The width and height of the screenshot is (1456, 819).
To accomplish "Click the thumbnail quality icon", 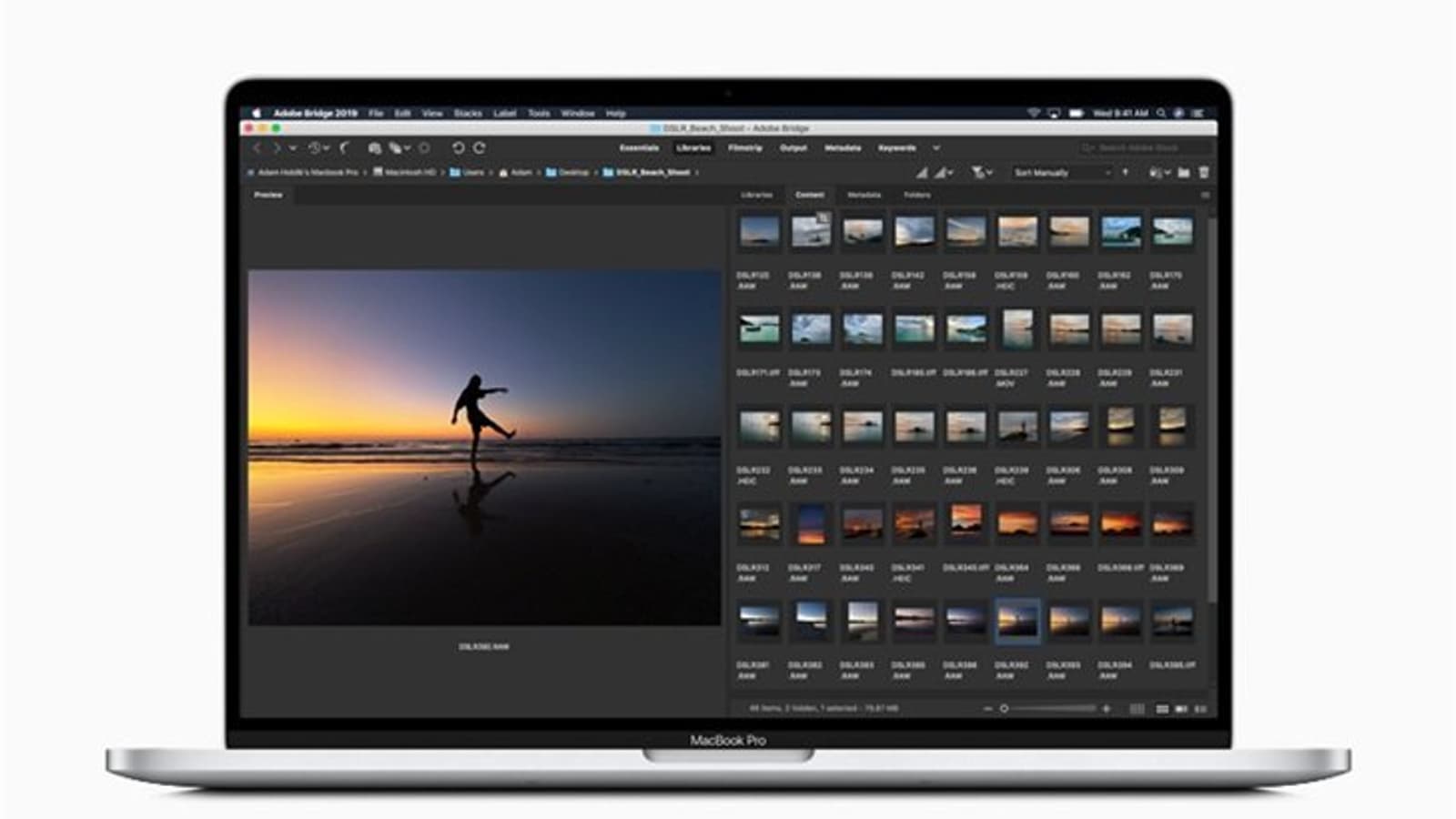I will point(922,172).
